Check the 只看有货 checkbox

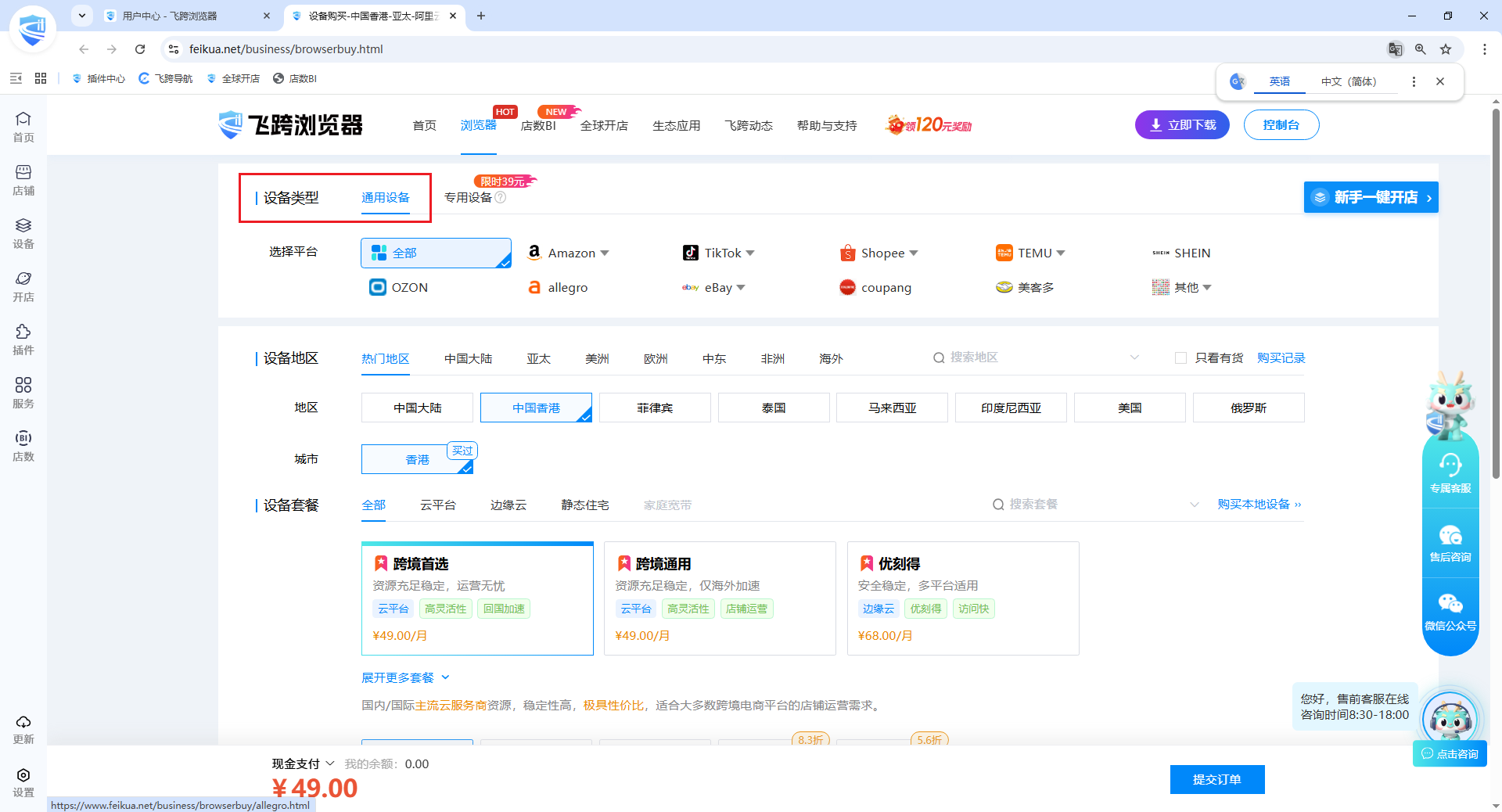(1180, 357)
